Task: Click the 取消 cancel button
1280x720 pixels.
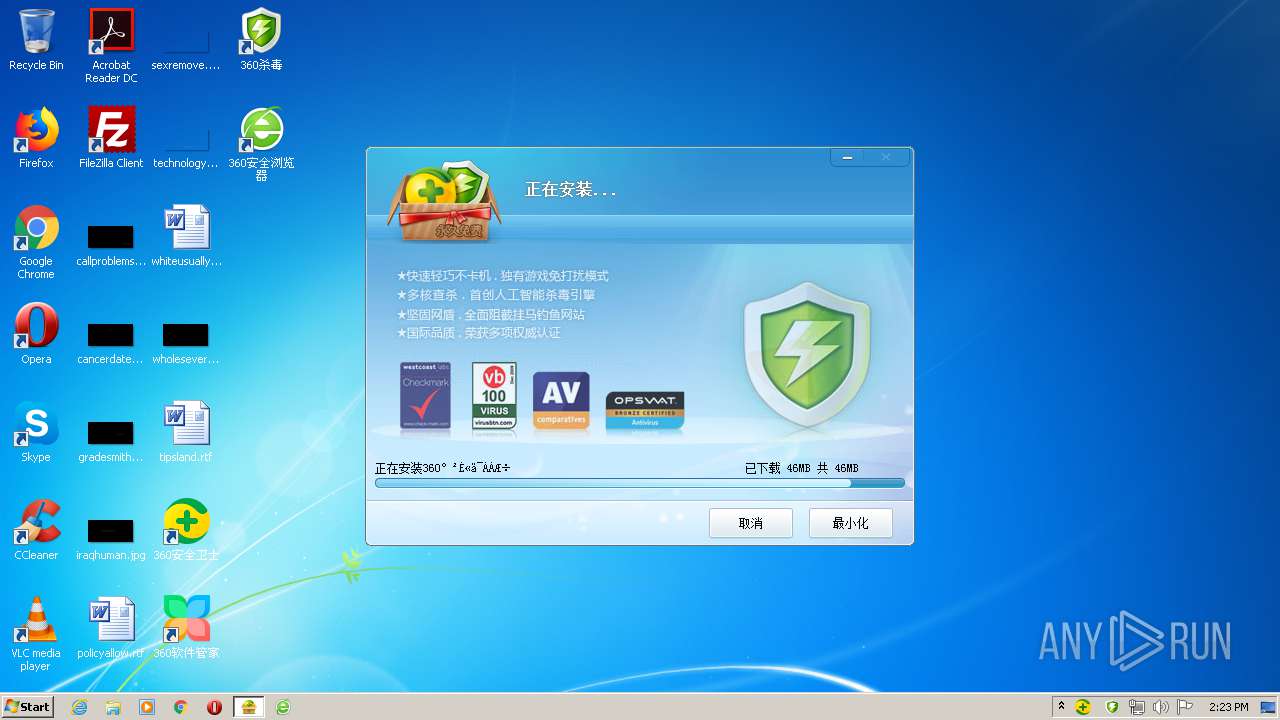Action: [751, 523]
